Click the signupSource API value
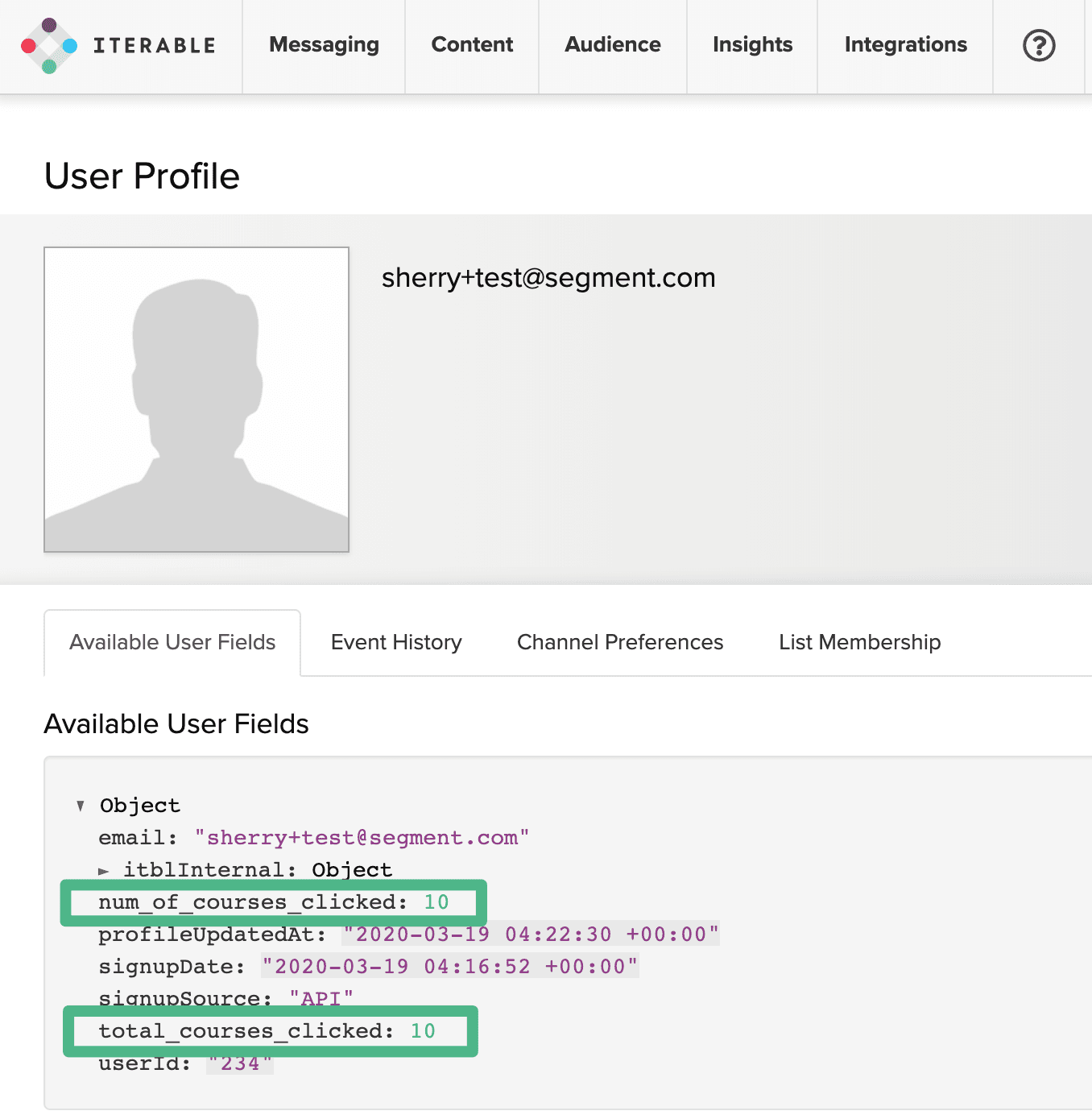Screen dimensions: 1092x1115 321,997
